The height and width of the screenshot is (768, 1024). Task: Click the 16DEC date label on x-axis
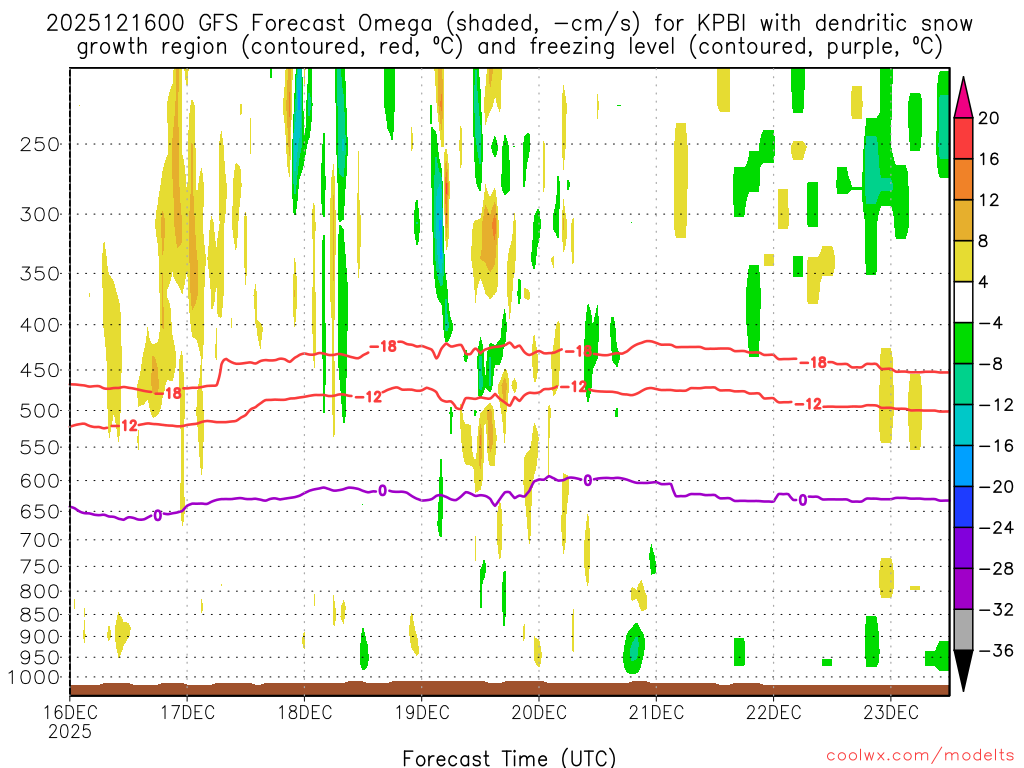click(70, 712)
